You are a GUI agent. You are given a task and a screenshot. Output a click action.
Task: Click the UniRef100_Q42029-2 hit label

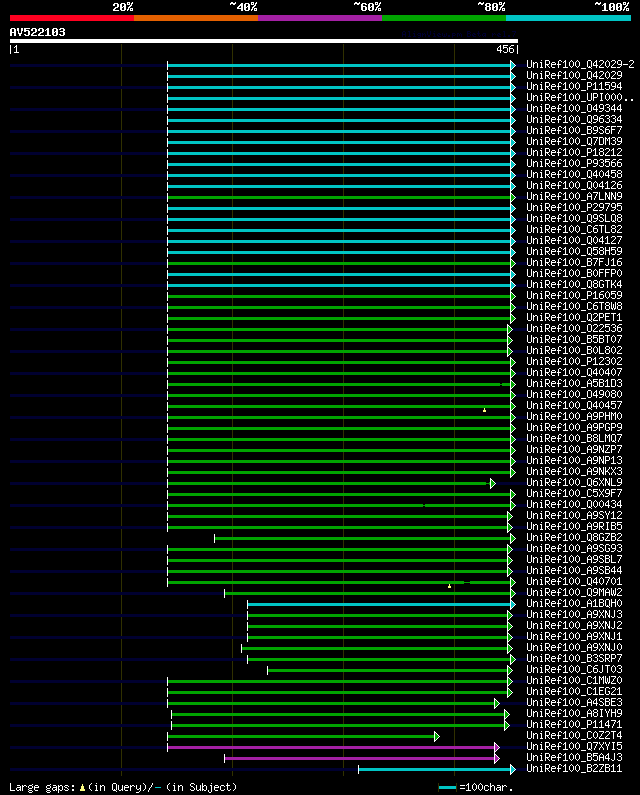580,64
